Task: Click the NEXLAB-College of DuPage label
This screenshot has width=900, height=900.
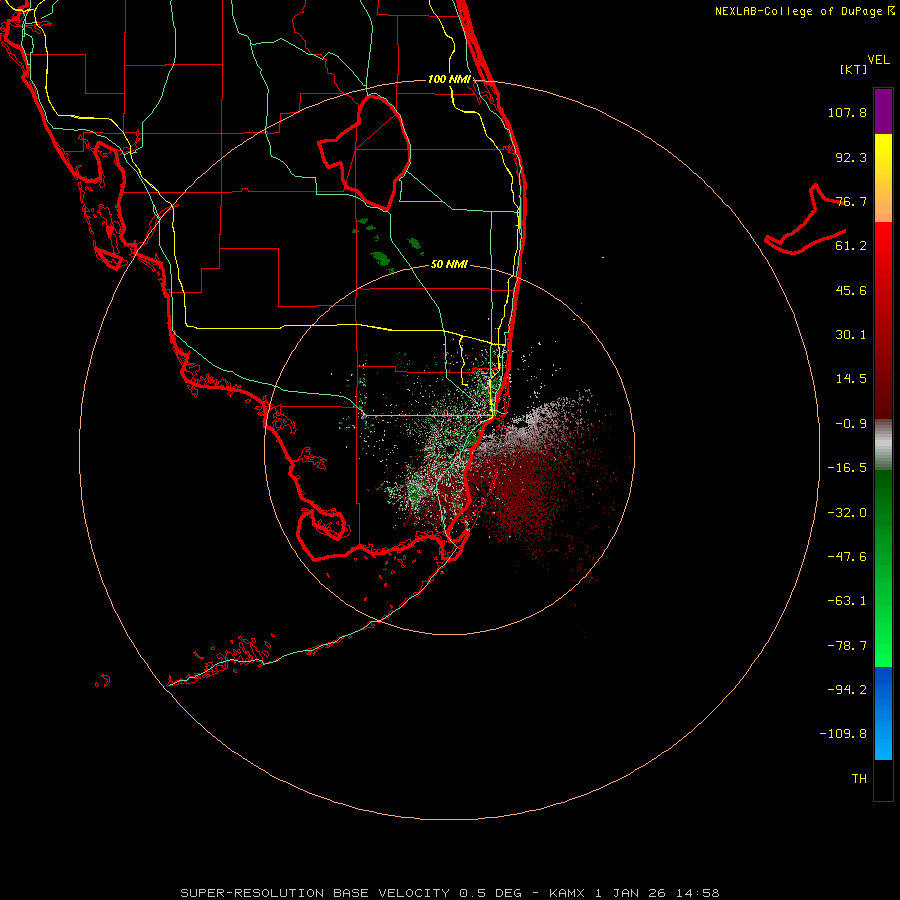Action: point(804,11)
